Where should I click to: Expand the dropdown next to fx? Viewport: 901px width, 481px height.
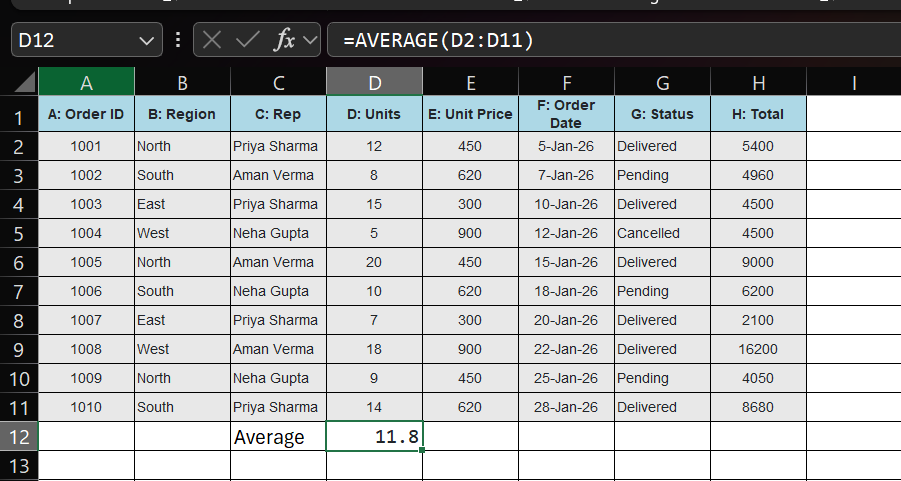click(x=310, y=40)
